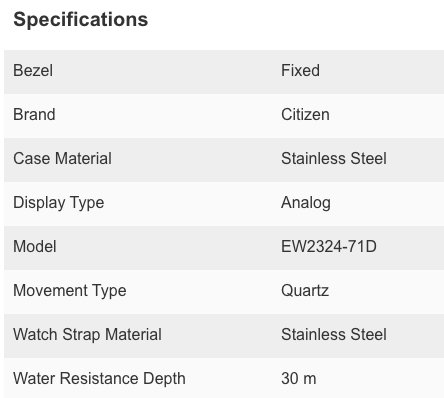Screen dimensions: 444x398
Task: Click the Quartz movement value
Action: [305, 291]
